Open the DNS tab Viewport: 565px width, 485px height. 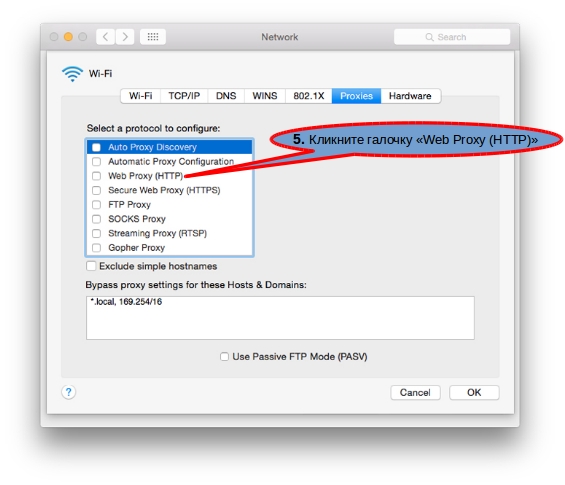(226, 96)
